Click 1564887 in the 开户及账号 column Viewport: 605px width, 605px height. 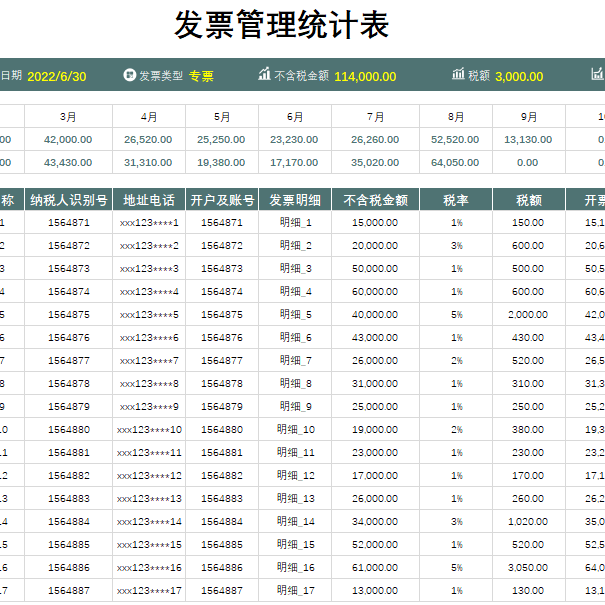[x=222, y=590]
